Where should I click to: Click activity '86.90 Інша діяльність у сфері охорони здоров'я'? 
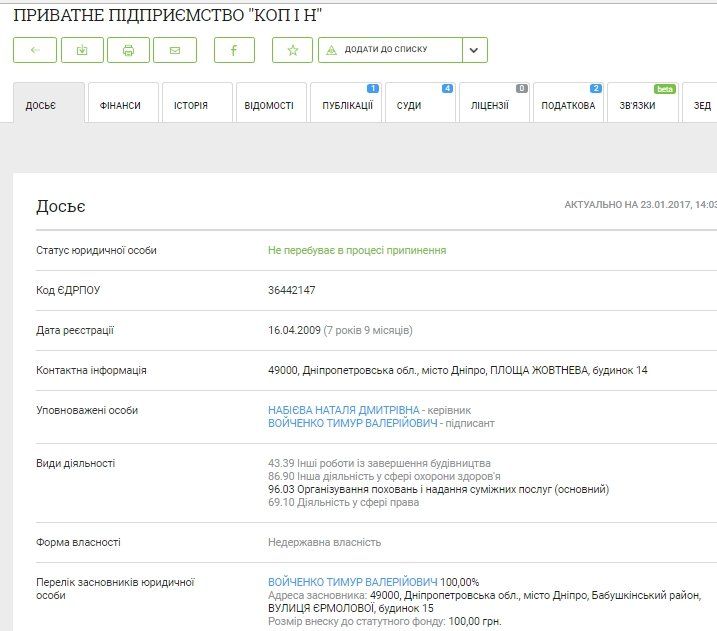[x=384, y=476]
